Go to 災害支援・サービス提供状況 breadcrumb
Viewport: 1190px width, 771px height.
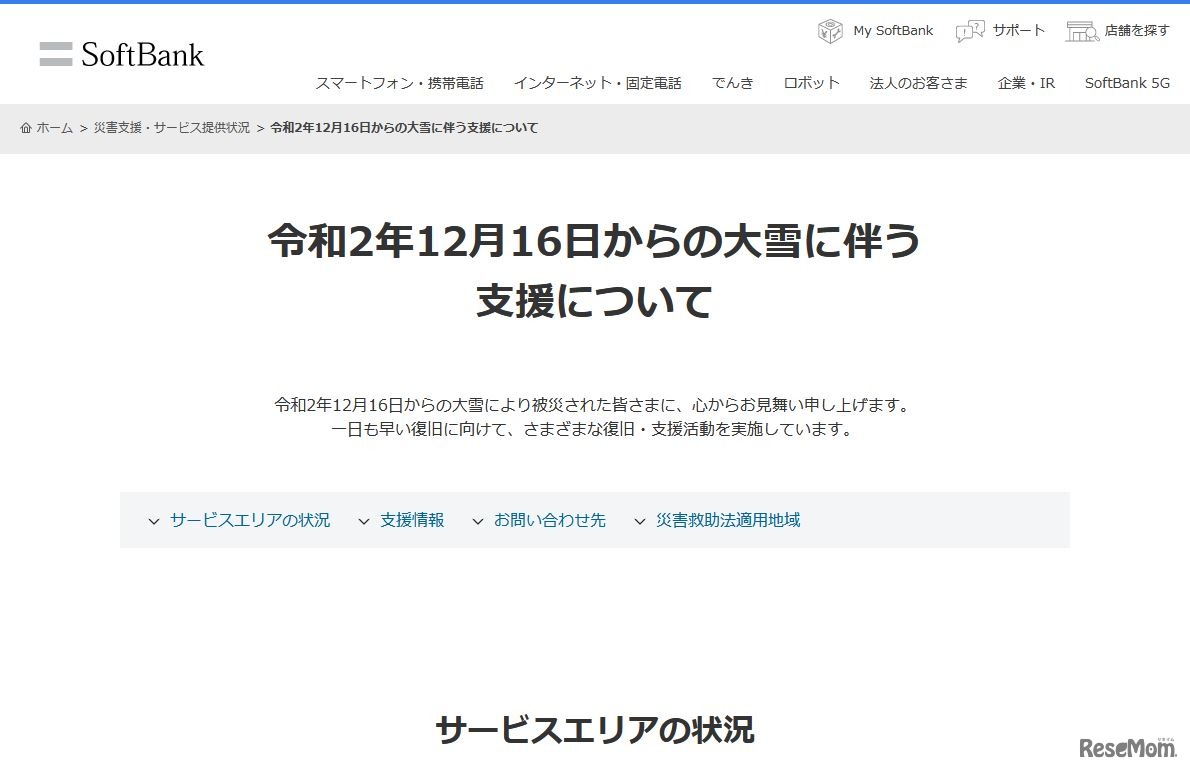click(172, 127)
